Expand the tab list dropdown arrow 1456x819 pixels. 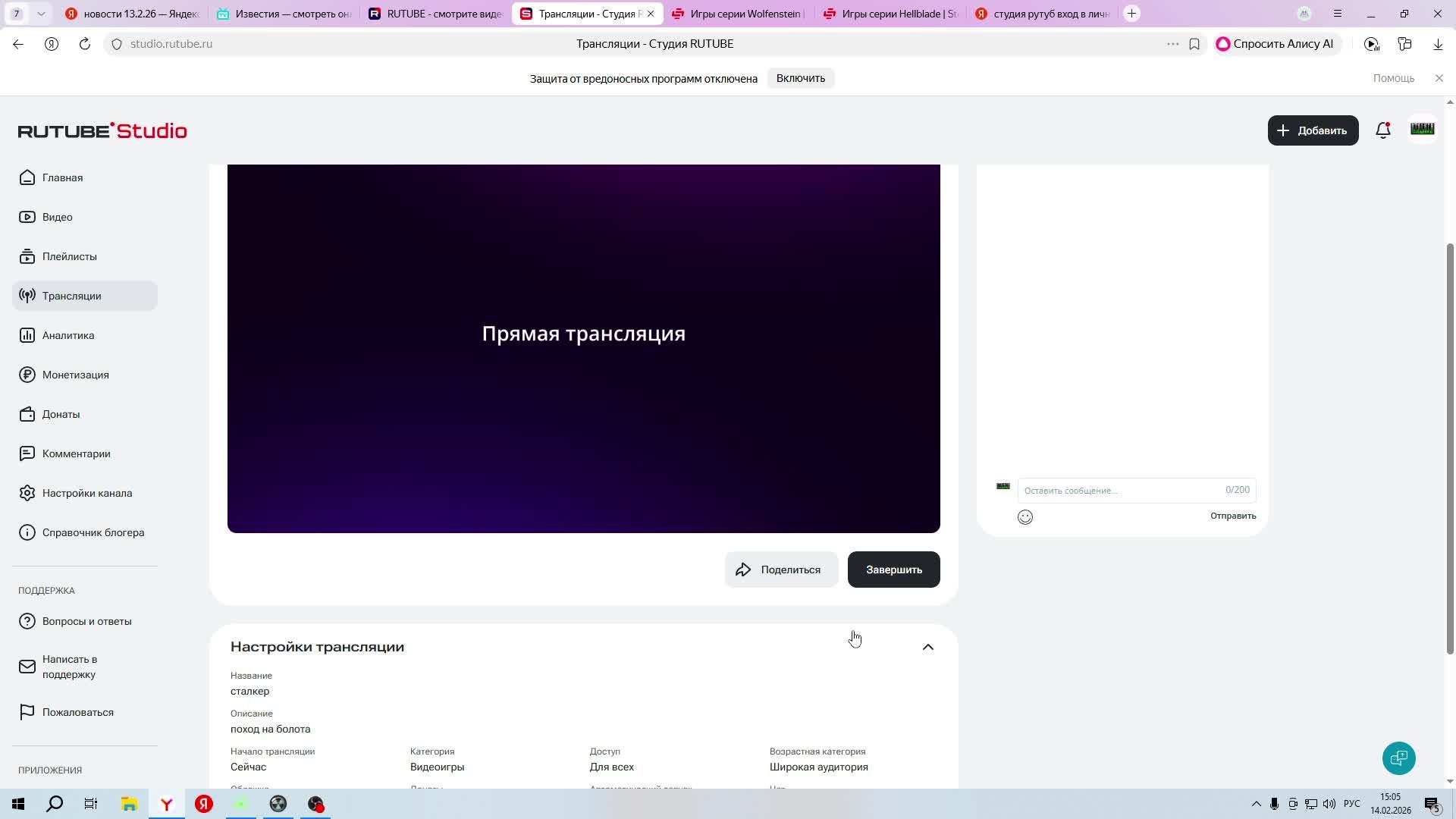pyautogui.click(x=41, y=14)
